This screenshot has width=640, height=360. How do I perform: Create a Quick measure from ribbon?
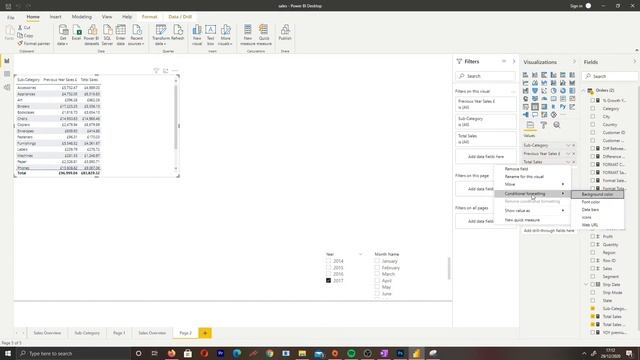[x=264, y=35]
